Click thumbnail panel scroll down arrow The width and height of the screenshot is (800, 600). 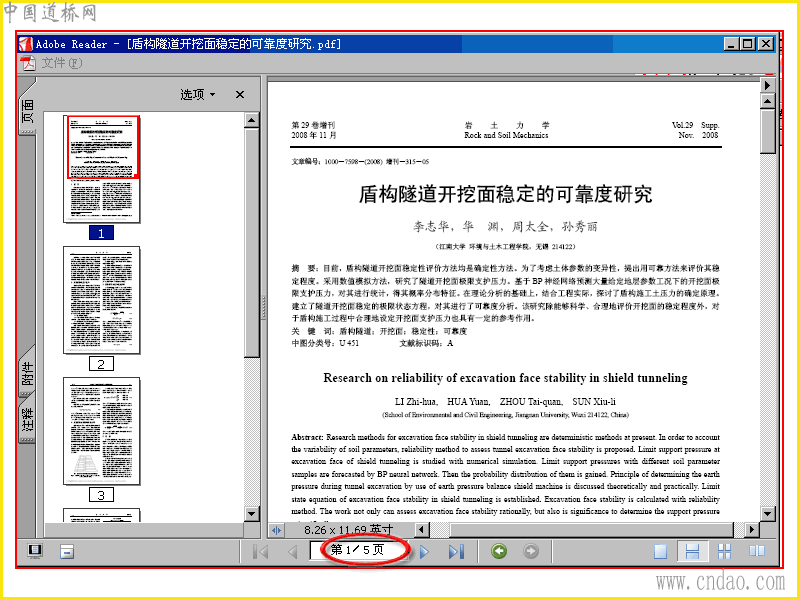click(252, 514)
